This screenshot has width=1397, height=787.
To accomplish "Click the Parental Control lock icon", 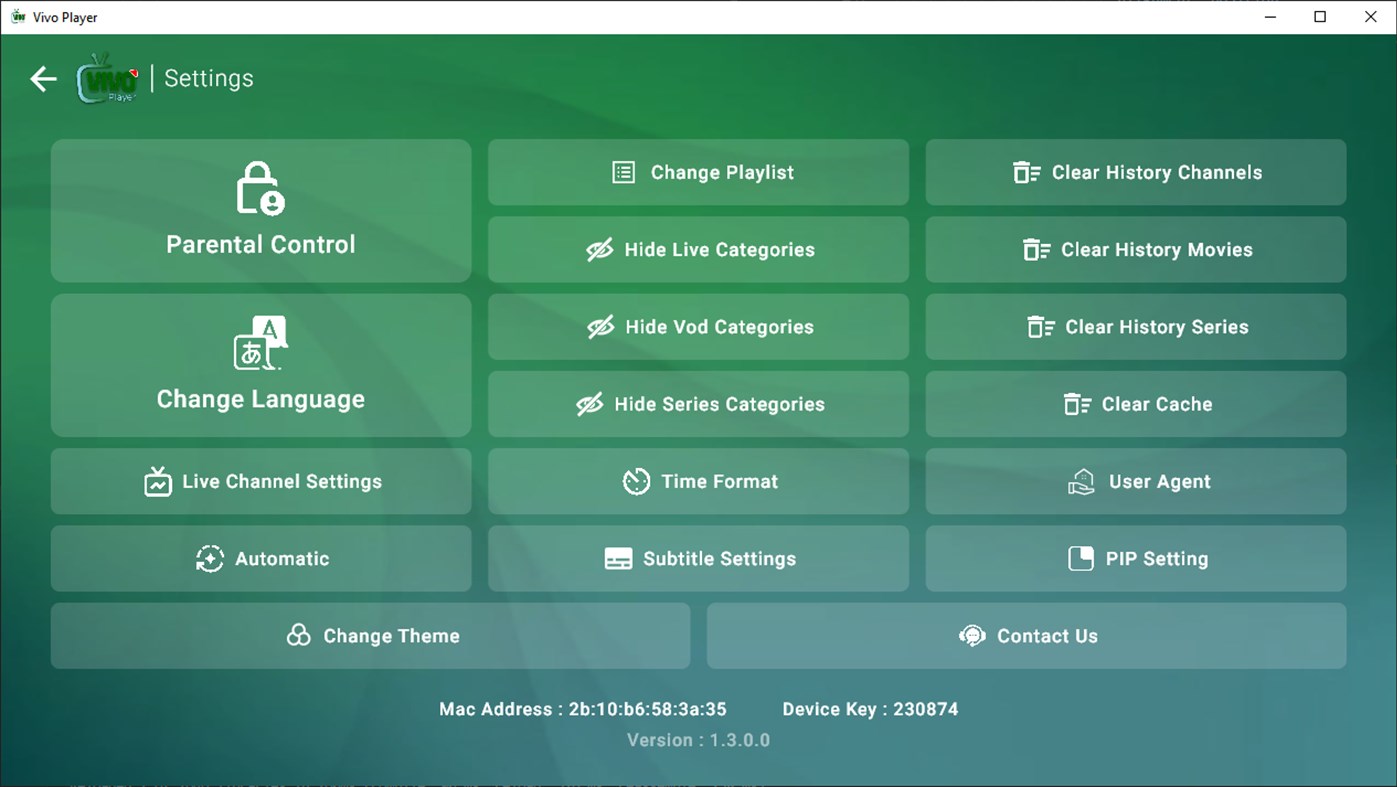I will (260, 188).
